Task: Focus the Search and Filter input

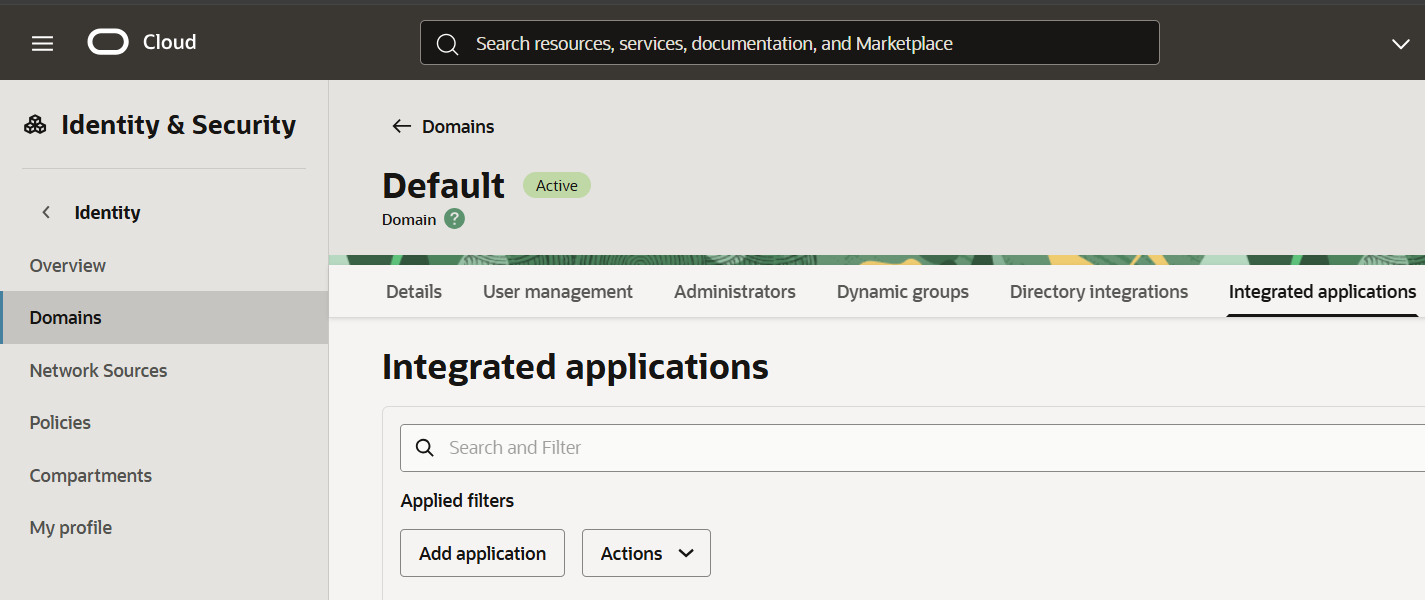Action: click(912, 448)
